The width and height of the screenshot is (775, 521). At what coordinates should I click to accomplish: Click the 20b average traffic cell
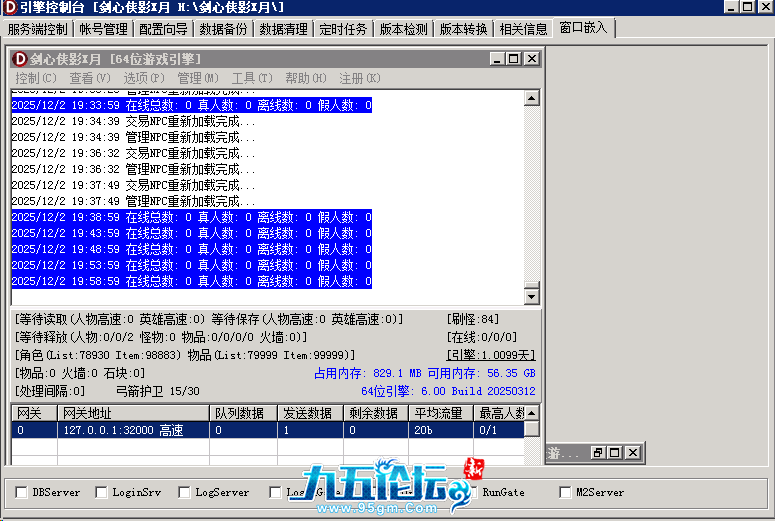pos(441,430)
